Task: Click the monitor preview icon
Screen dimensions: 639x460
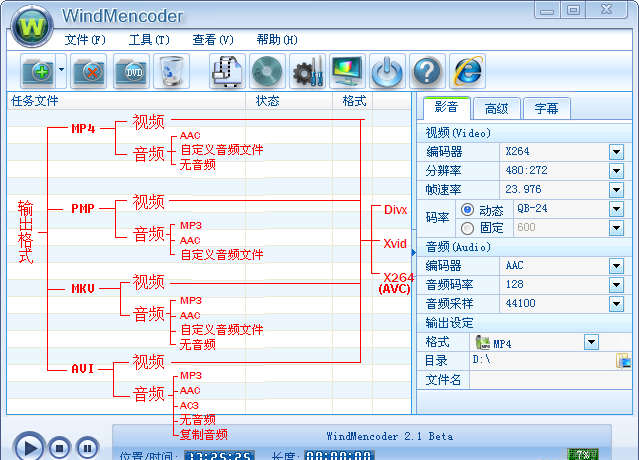Action: click(x=347, y=71)
